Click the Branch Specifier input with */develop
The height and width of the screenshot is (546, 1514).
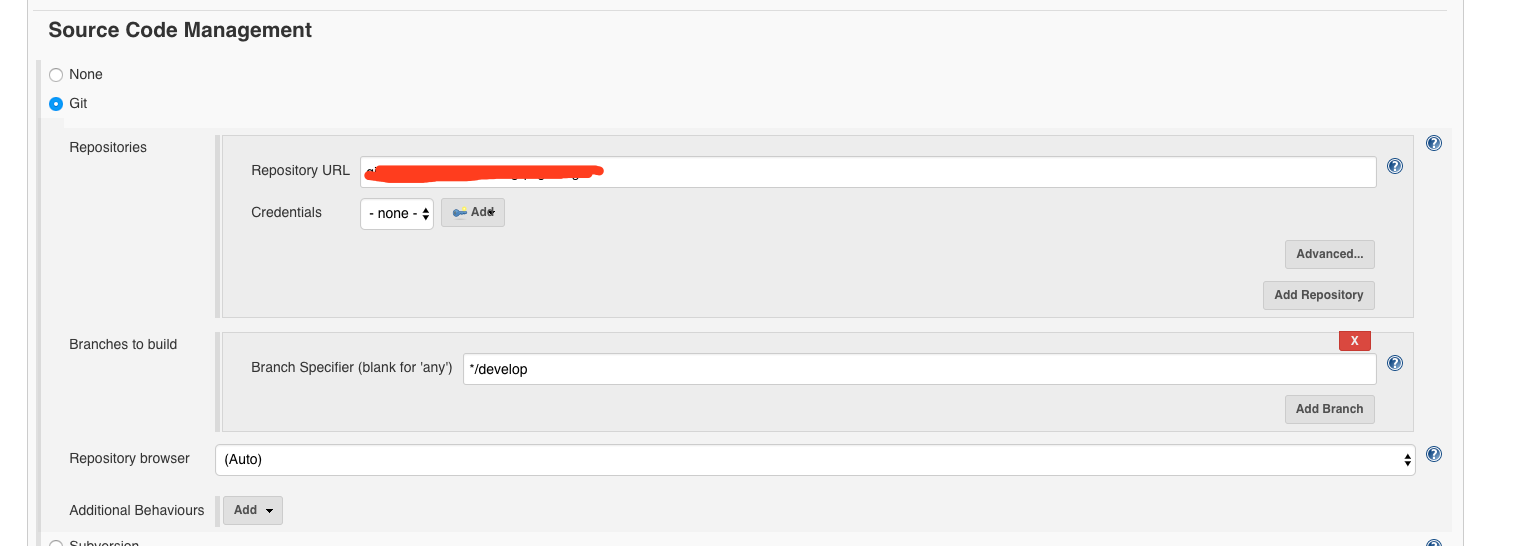point(919,369)
